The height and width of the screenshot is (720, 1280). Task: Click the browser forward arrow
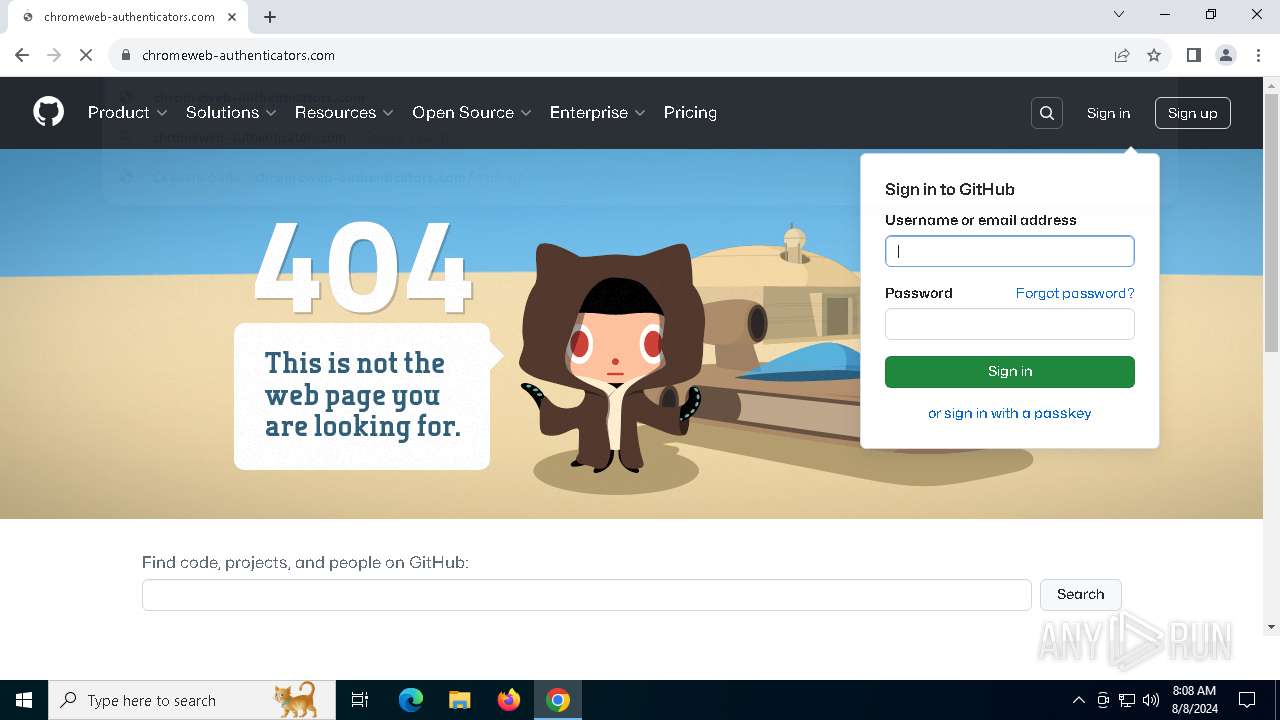pyautogui.click(x=54, y=55)
